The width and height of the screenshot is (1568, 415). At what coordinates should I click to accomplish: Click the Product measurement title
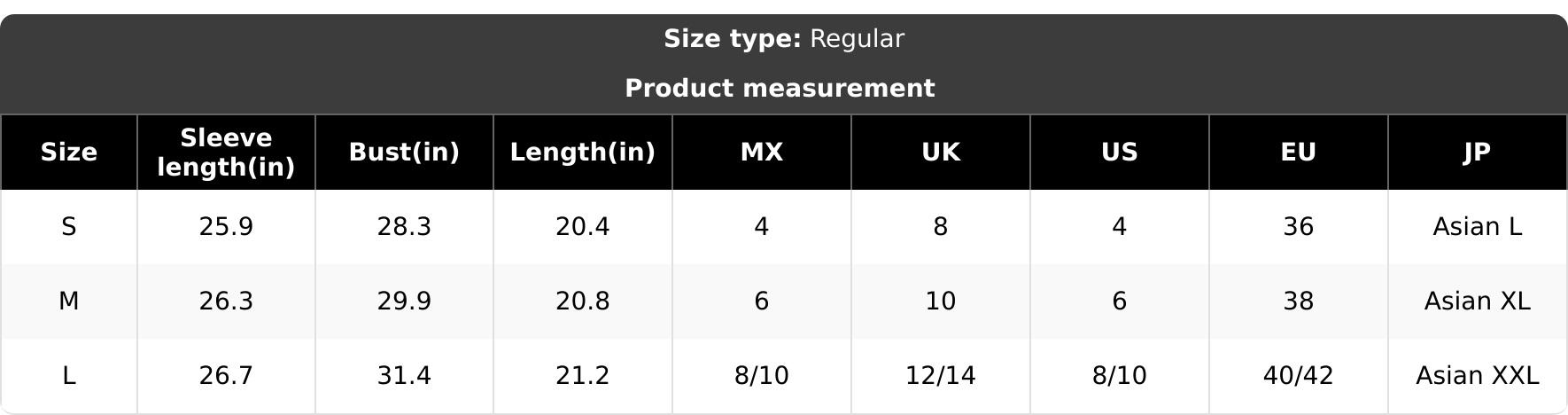coord(780,89)
